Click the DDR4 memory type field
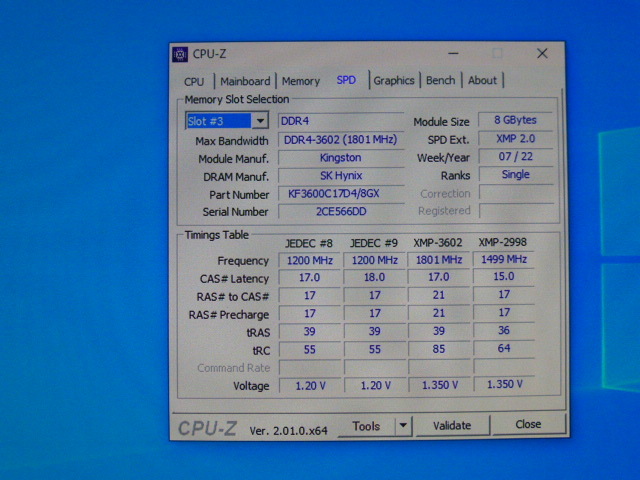This screenshot has width=640, height=480. [x=341, y=121]
